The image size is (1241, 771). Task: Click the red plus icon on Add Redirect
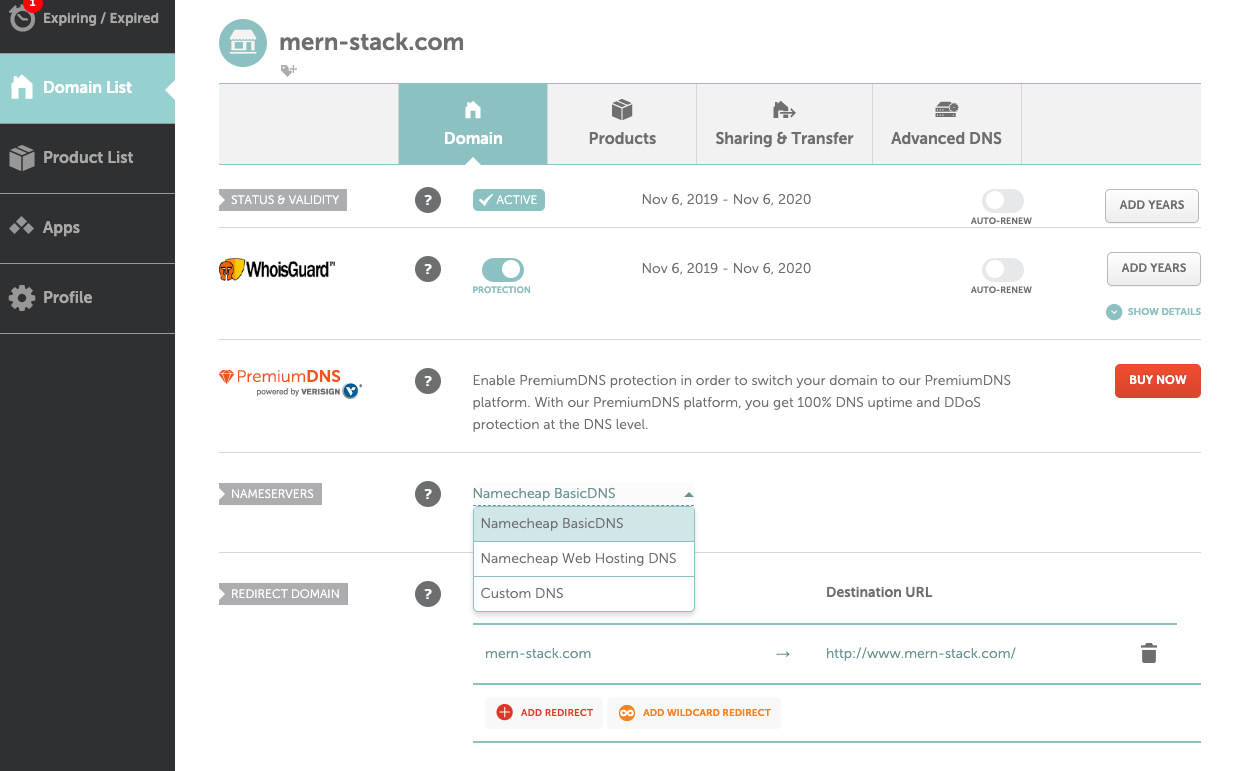504,712
